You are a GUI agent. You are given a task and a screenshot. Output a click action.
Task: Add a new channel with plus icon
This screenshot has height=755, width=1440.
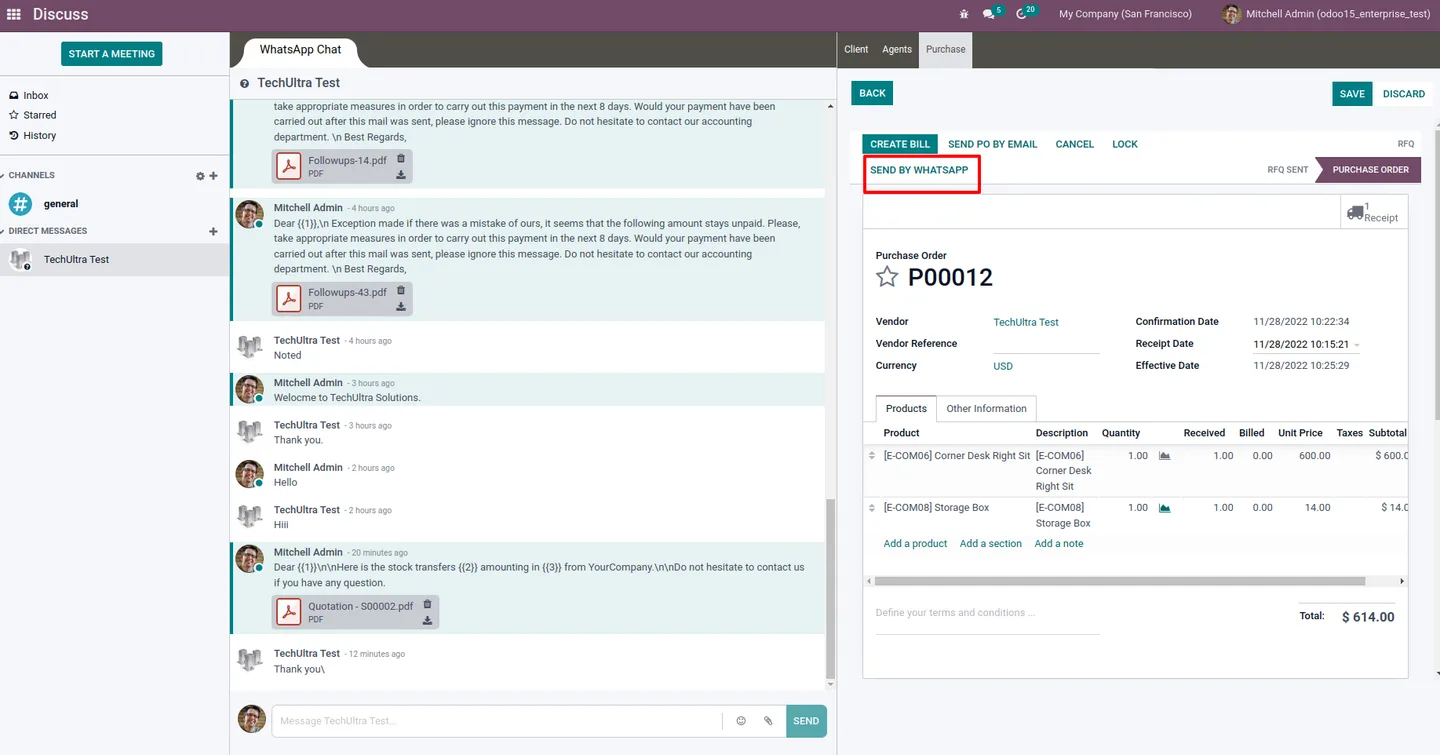(x=213, y=176)
